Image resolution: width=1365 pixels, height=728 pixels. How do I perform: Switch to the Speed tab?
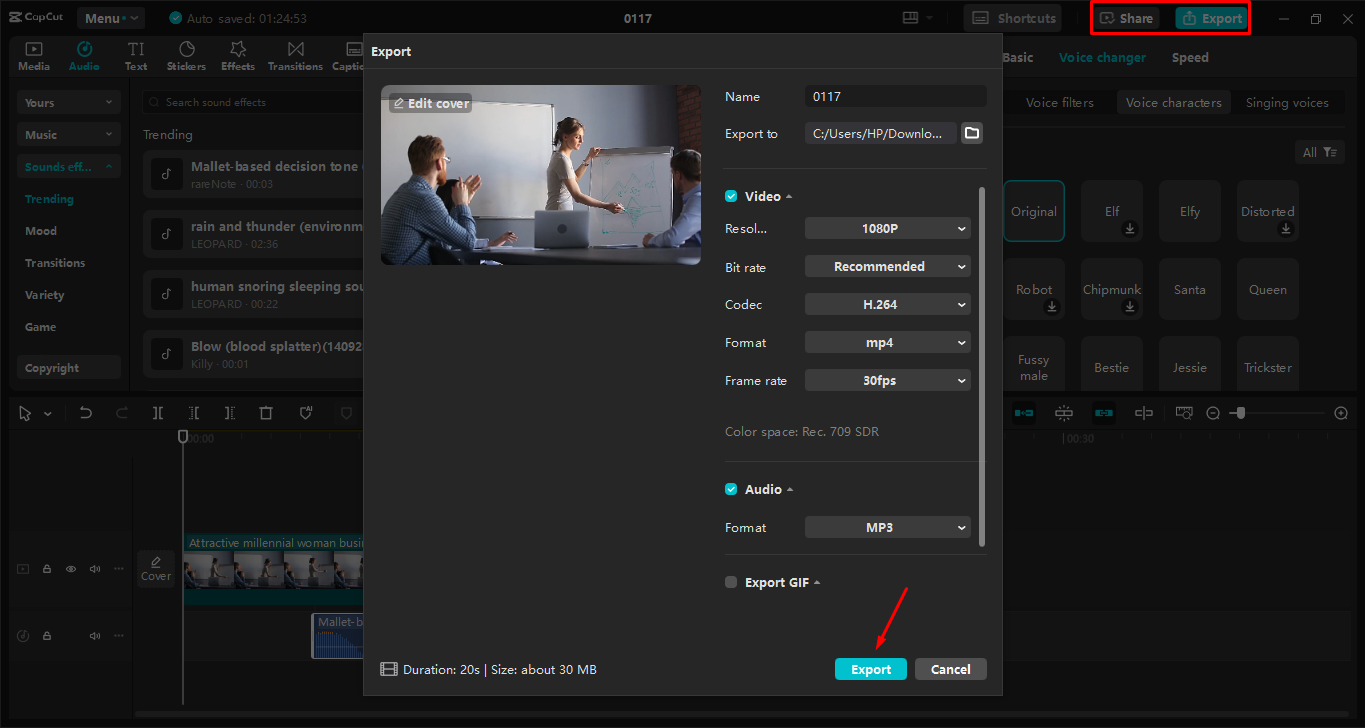tap(1190, 57)
